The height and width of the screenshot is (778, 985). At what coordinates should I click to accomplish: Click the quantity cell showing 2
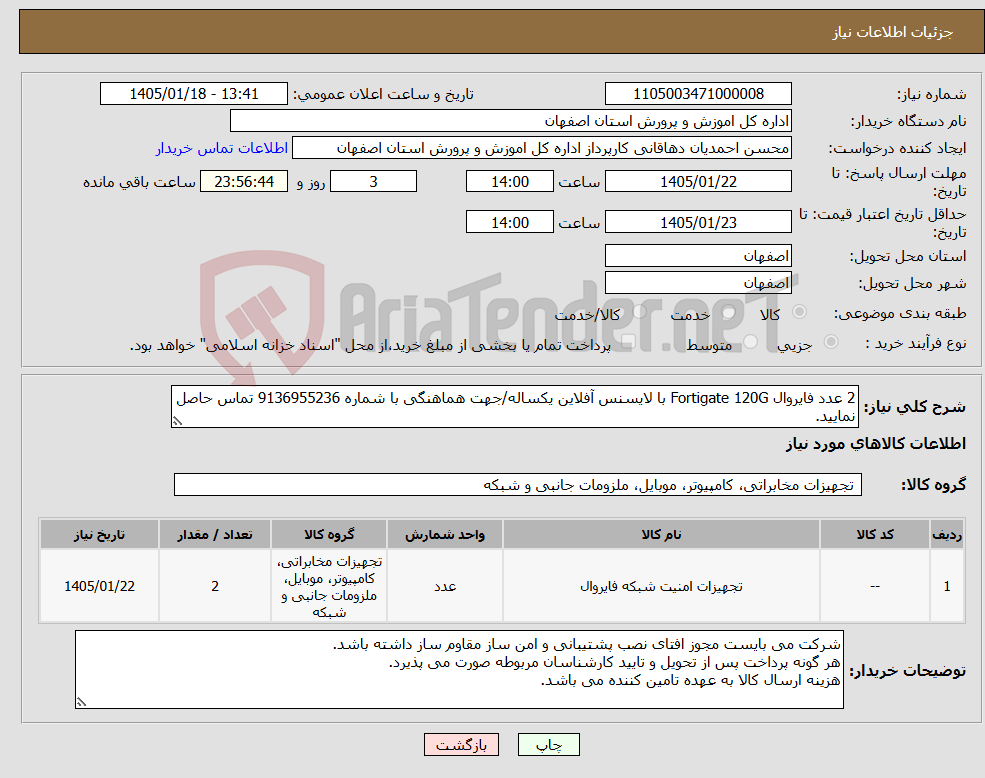pyautogui.click(x=215, y=586)
